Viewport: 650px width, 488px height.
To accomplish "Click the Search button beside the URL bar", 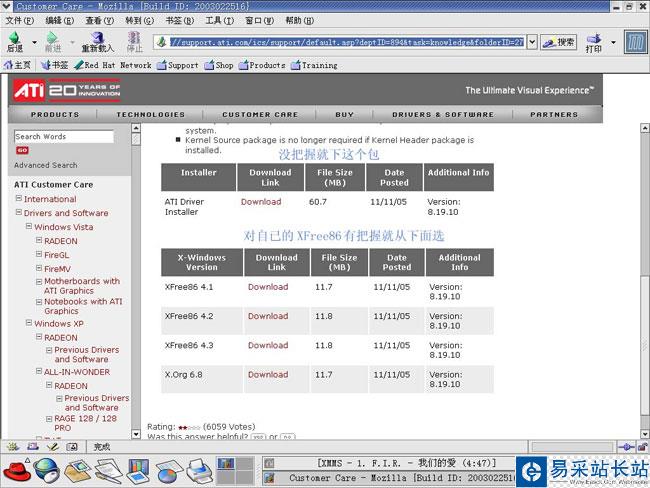I will click(559, 42).
